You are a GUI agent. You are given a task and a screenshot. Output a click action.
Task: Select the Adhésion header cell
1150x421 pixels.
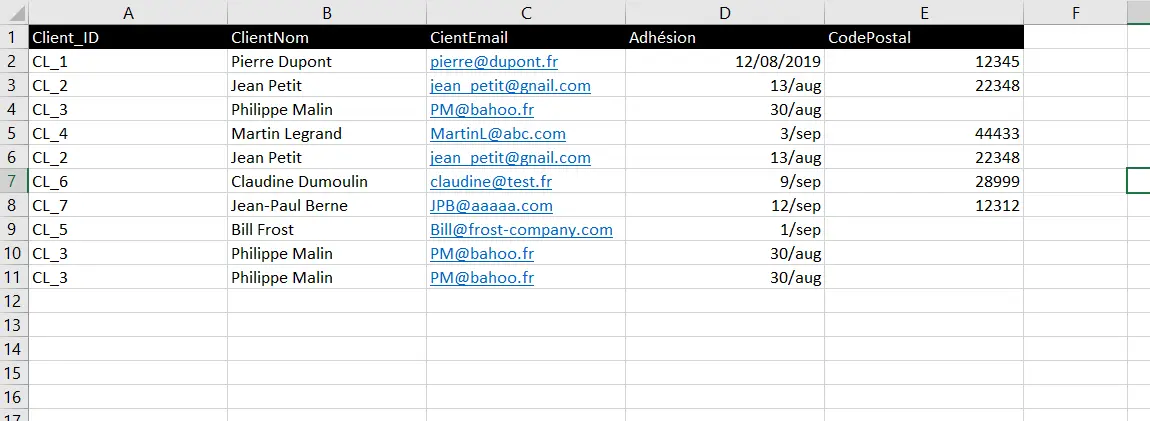click(725, 38)
